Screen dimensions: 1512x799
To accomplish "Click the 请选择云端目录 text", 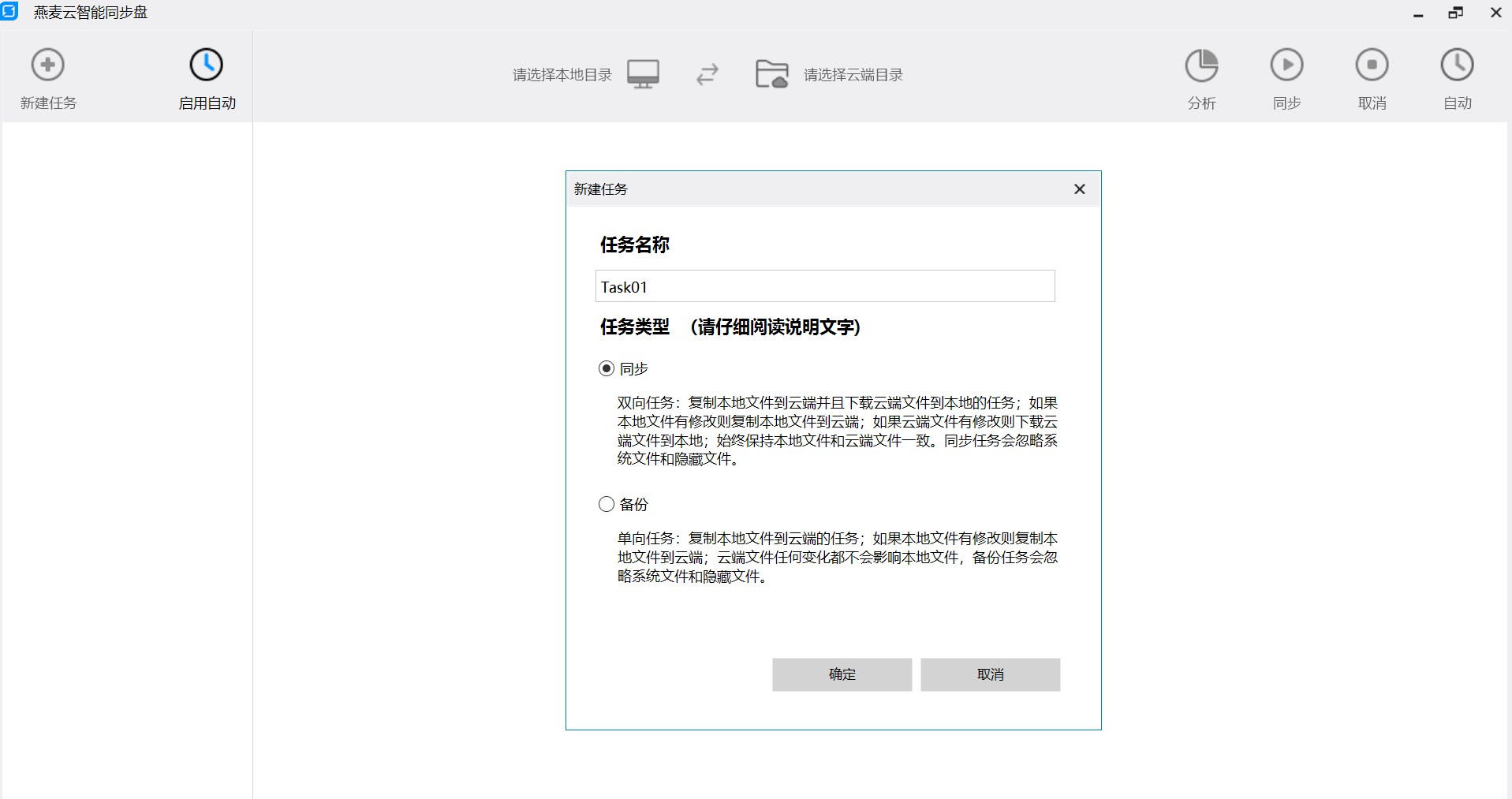I will pyautogui.click(x=853, y=75).
